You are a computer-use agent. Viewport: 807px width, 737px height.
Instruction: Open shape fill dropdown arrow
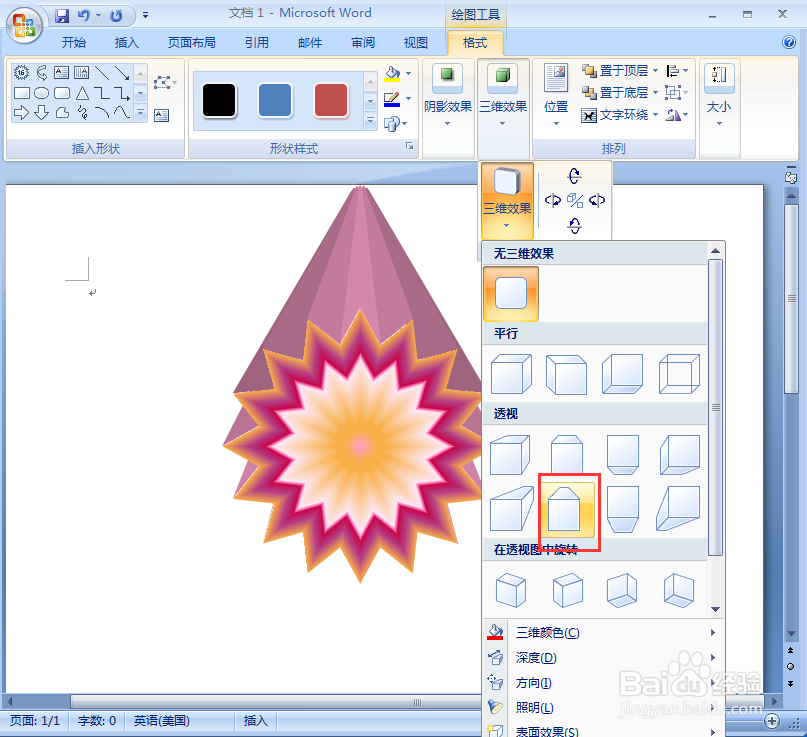[409, 74]
